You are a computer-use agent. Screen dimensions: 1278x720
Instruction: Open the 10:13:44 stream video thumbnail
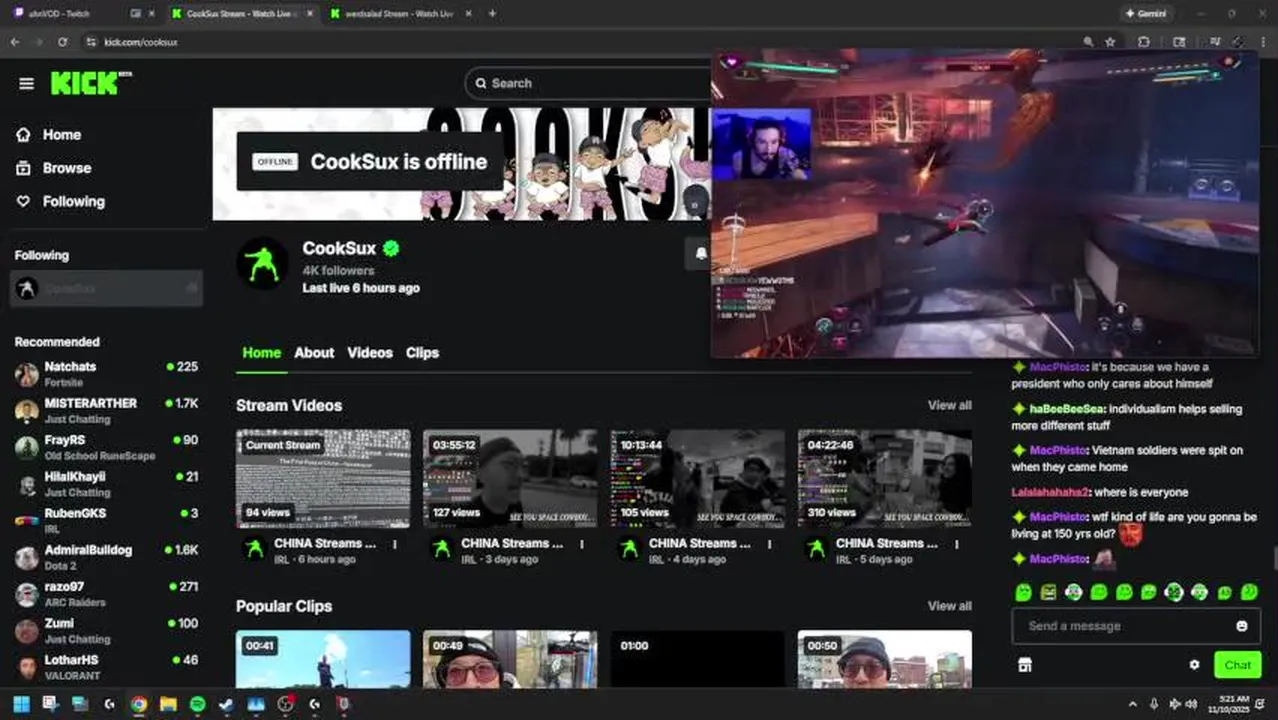click(698, 479)
